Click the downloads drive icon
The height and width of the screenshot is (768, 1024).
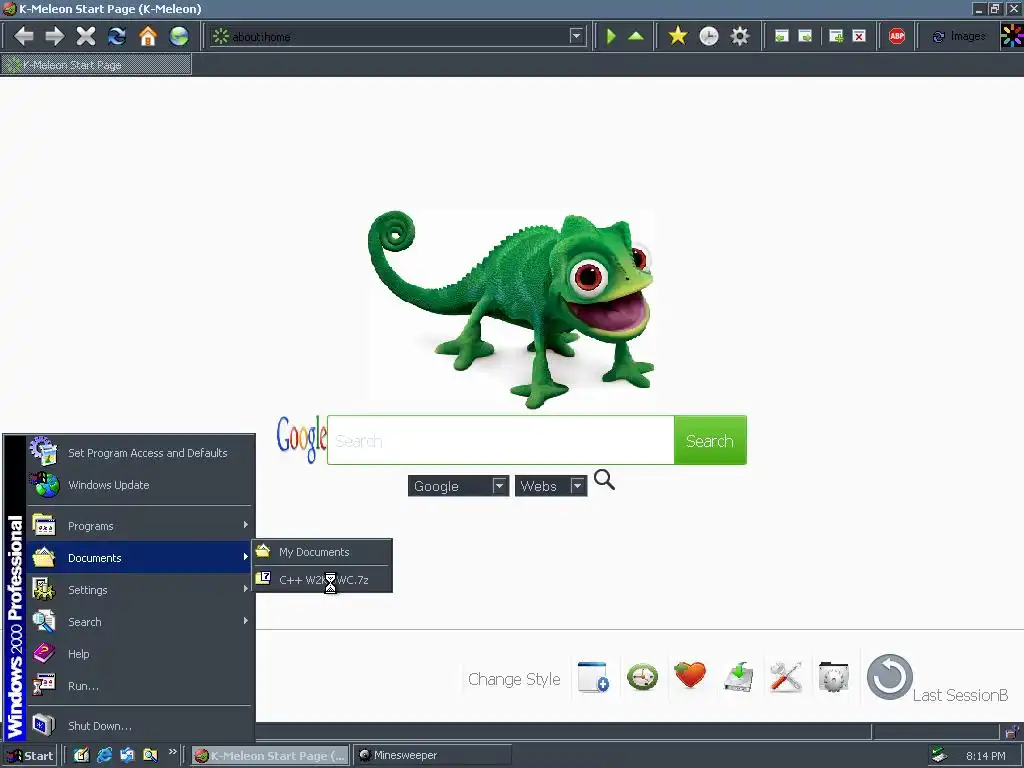click(x=738, y=677)
